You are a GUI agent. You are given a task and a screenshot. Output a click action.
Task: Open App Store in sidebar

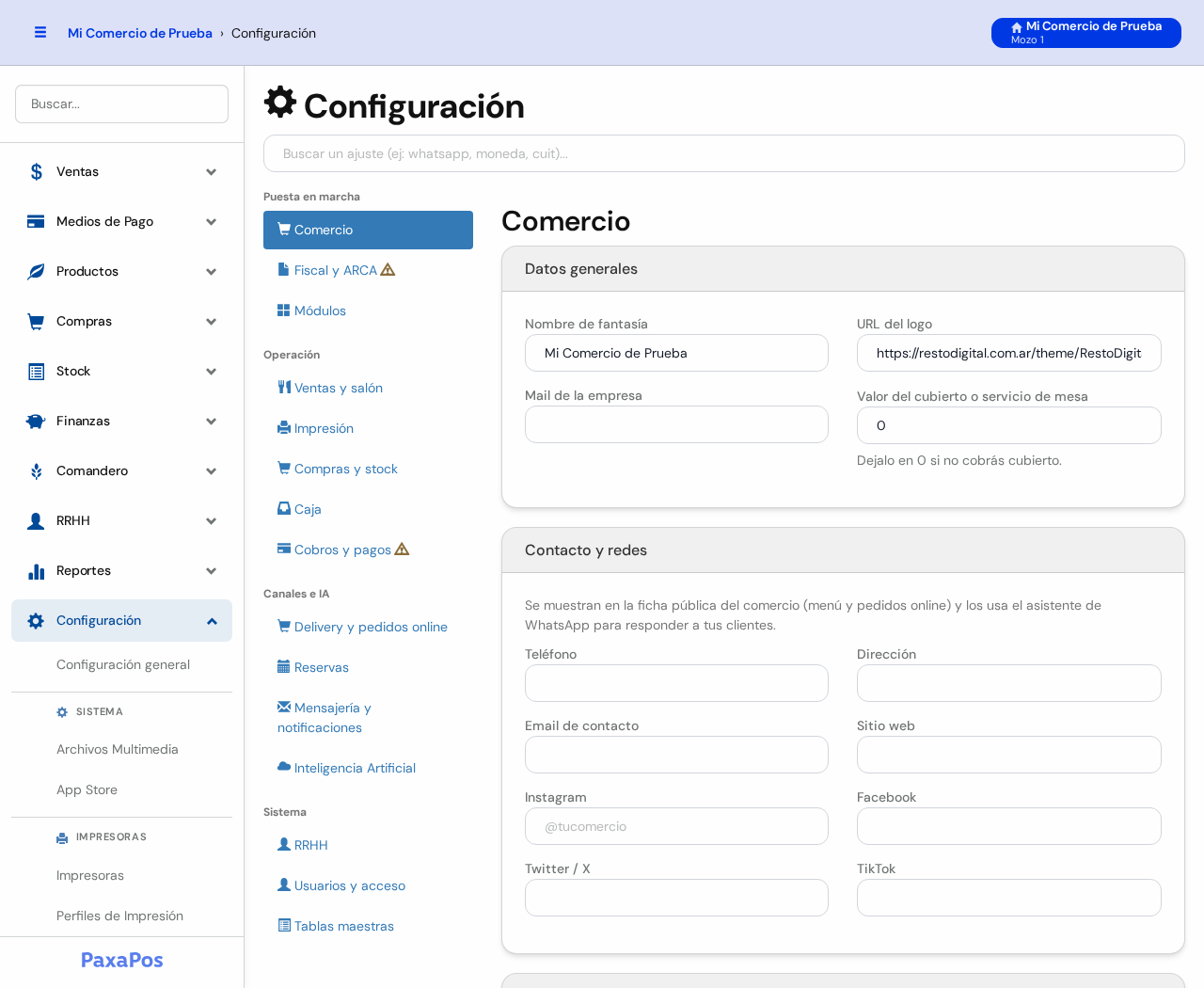87,789
